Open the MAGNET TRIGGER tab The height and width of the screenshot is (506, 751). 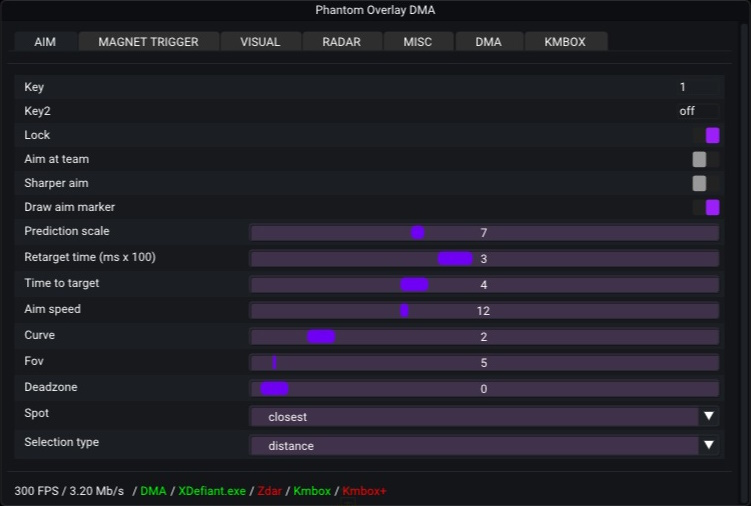pos(148,42)
